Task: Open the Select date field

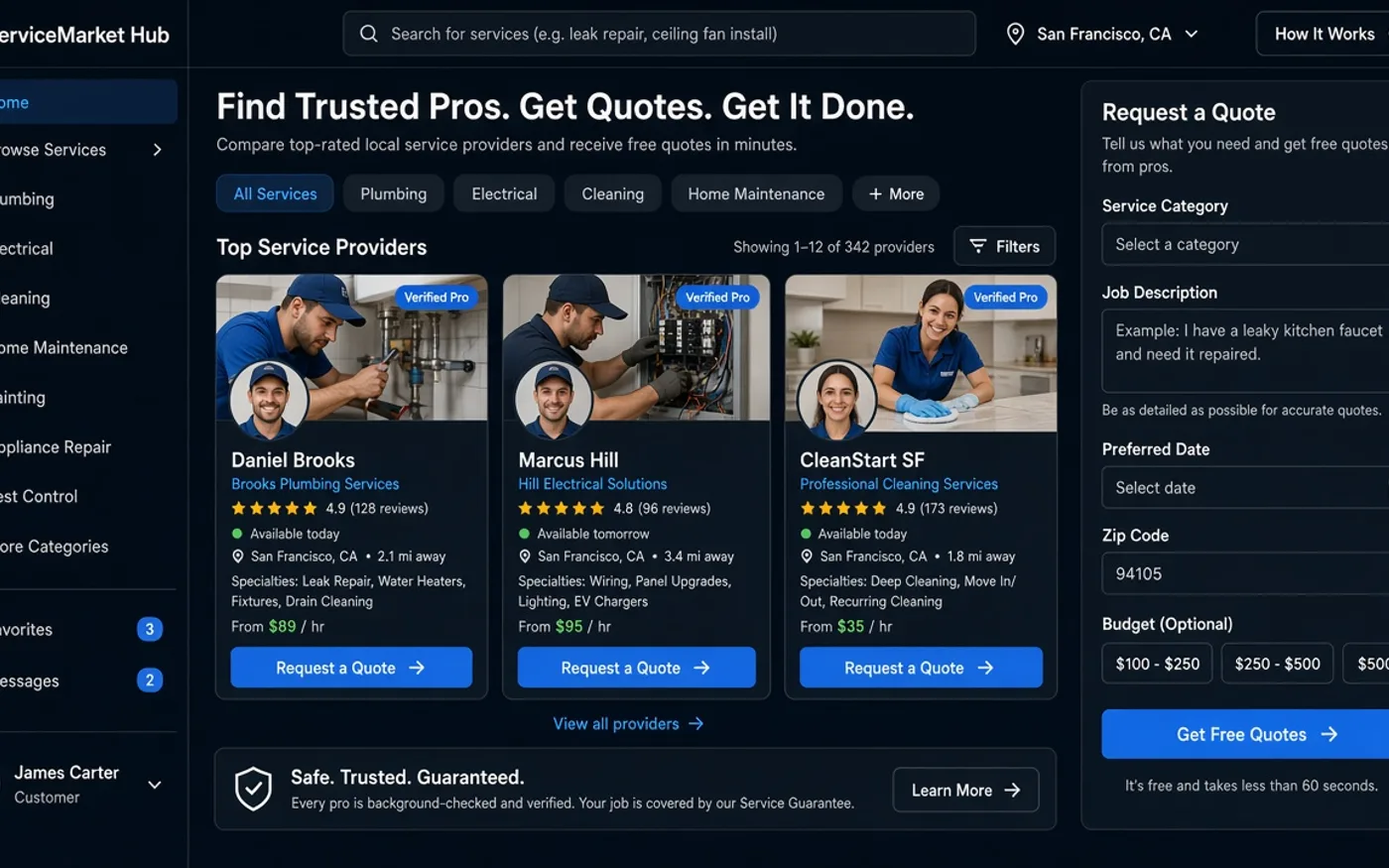Action: tap(1245, 487)
